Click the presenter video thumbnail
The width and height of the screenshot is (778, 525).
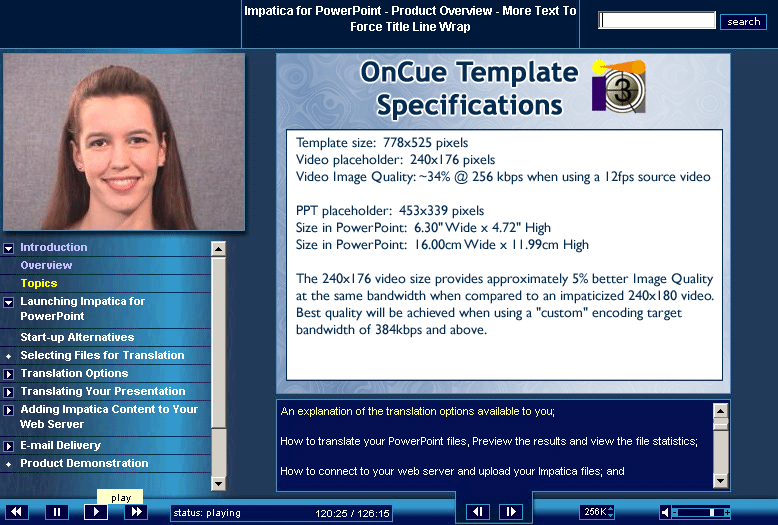124,142
